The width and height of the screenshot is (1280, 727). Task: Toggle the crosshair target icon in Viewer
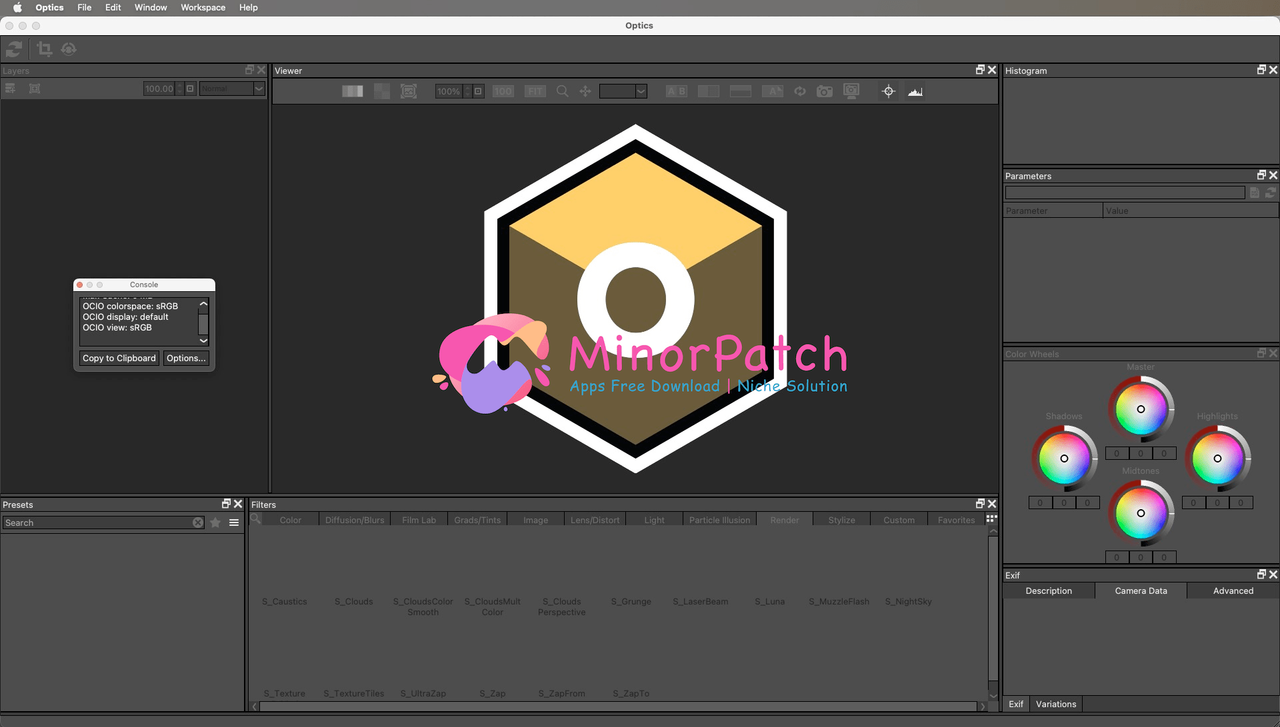click(888, 91)
